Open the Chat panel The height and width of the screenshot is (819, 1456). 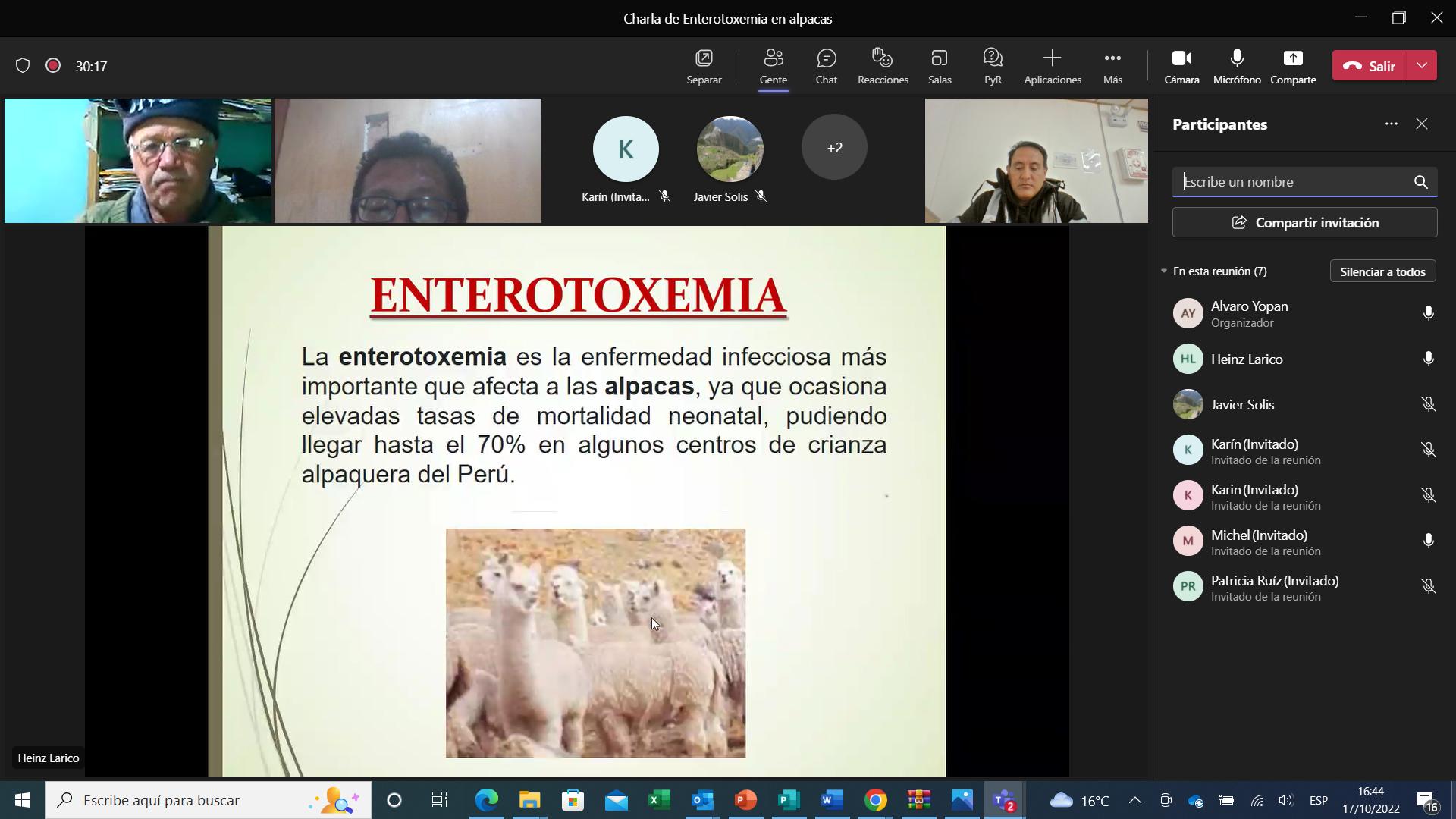(x=826, y=66)
